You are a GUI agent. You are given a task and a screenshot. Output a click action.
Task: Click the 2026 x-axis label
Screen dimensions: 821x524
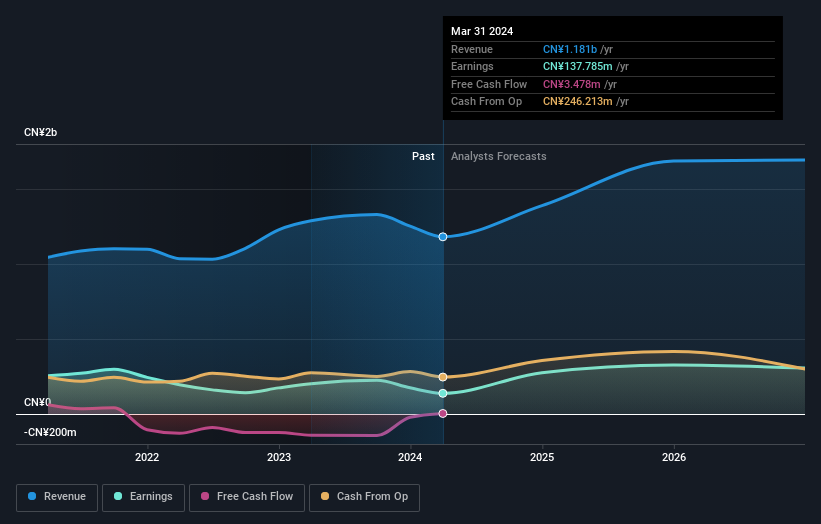(674, 457)
